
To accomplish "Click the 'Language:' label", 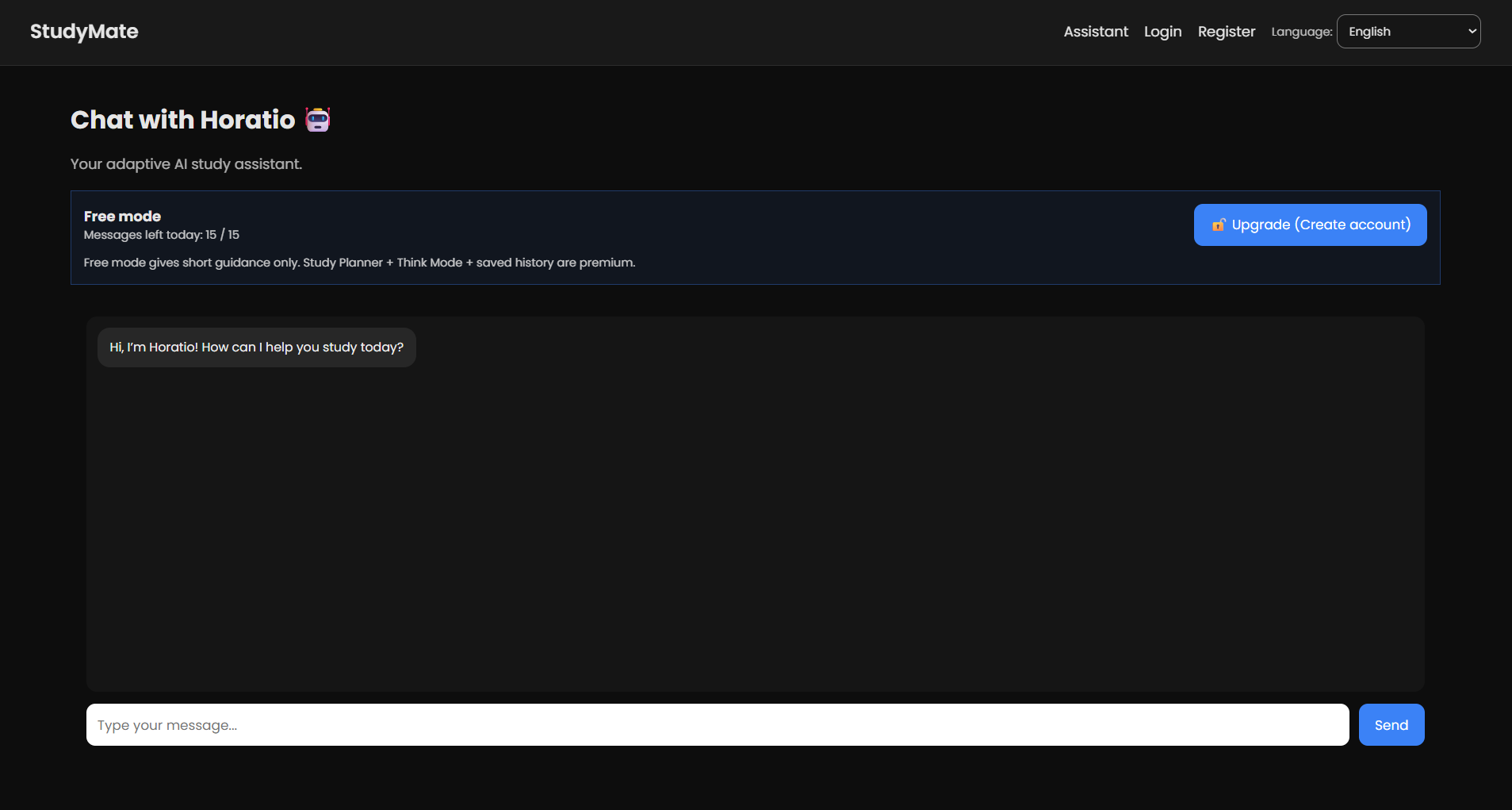I will 1300,32.
